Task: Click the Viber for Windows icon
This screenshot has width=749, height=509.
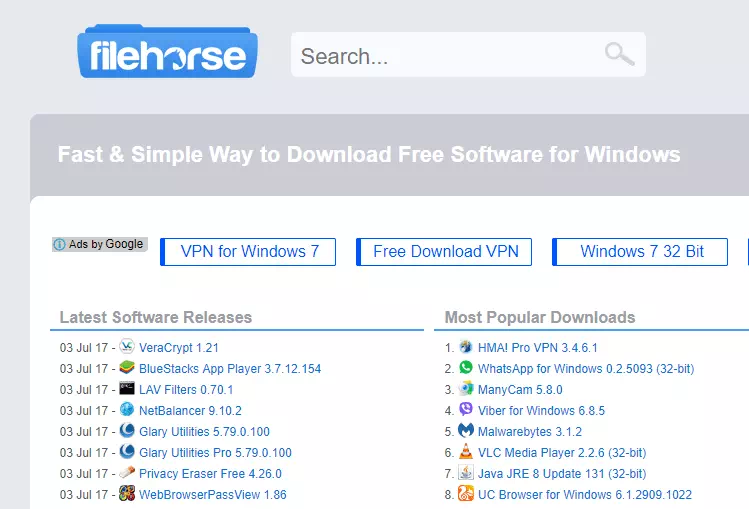Action: click(x=466, y=409)
